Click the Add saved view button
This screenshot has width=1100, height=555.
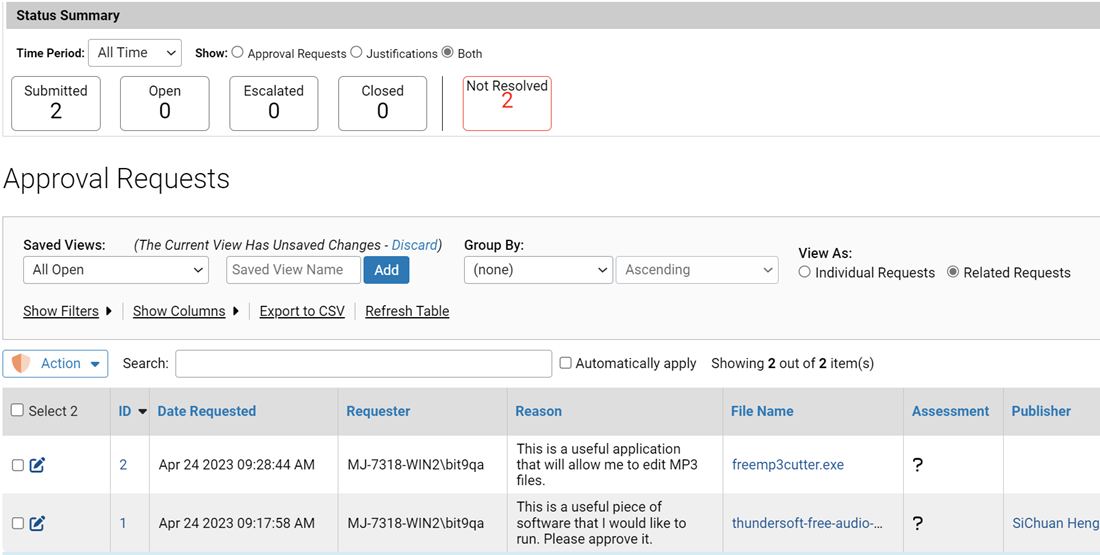click(x=386, y=270)
